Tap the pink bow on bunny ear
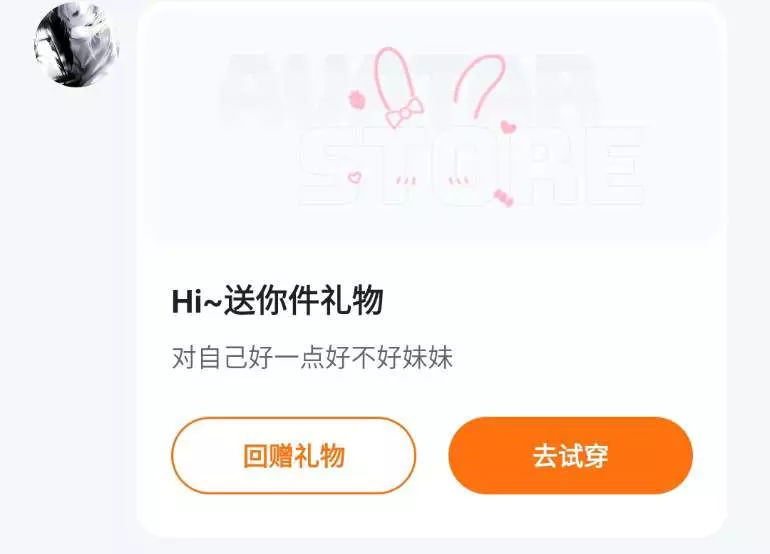 (x=404, y=112)
